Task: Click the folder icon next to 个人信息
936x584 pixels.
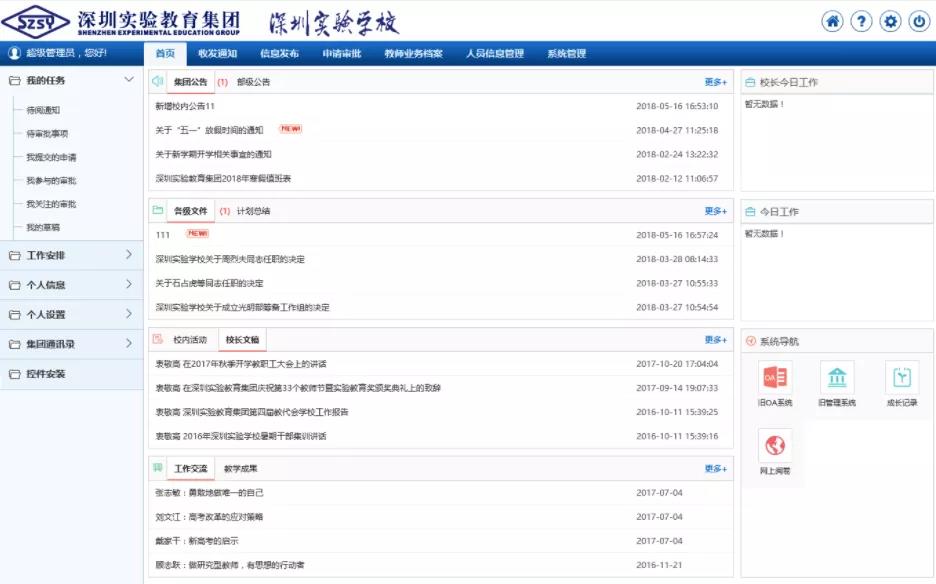Action: pyautogui.click(x=15, y=285)
